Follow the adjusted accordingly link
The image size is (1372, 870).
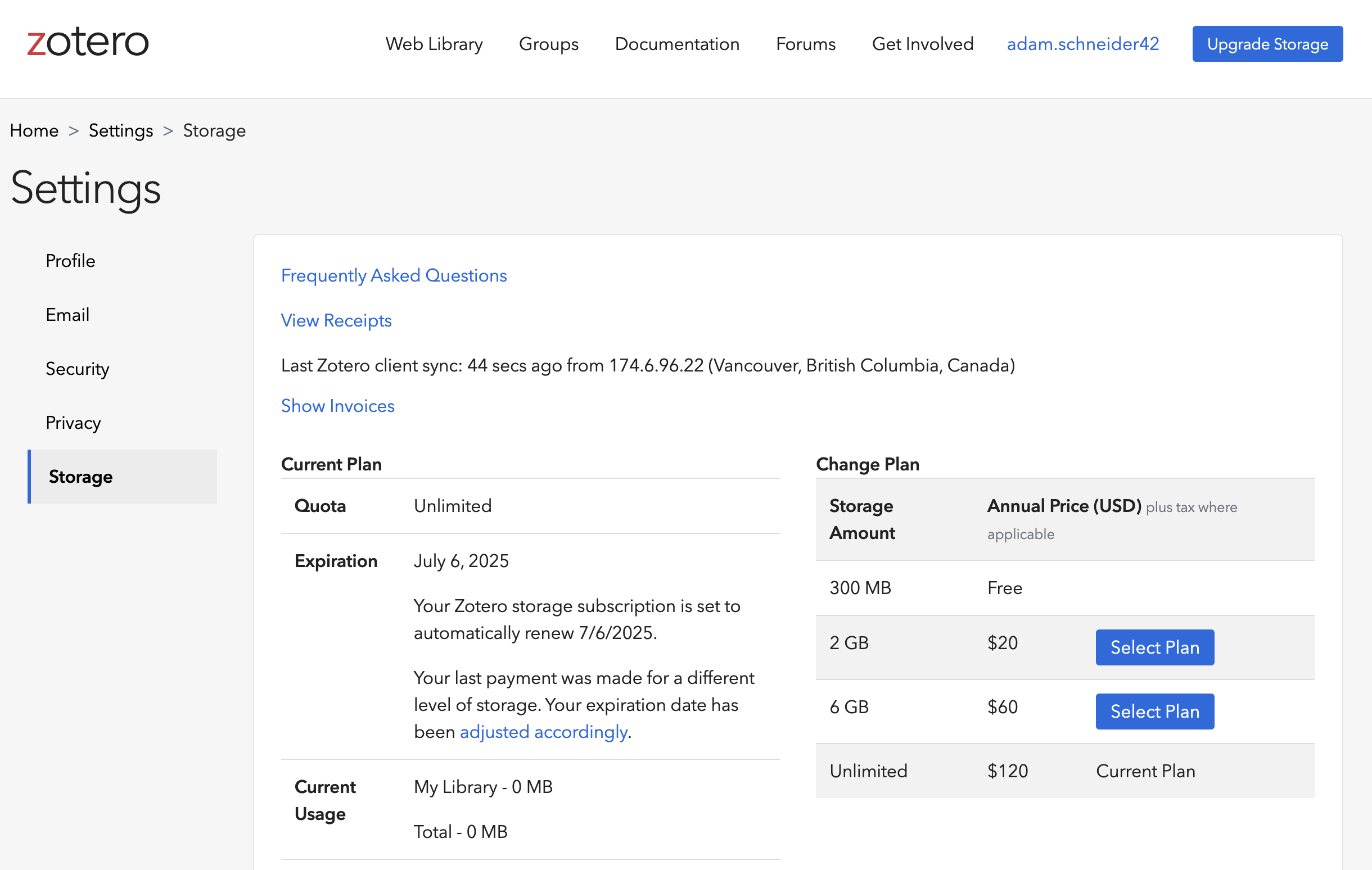[x=543, y=732]
